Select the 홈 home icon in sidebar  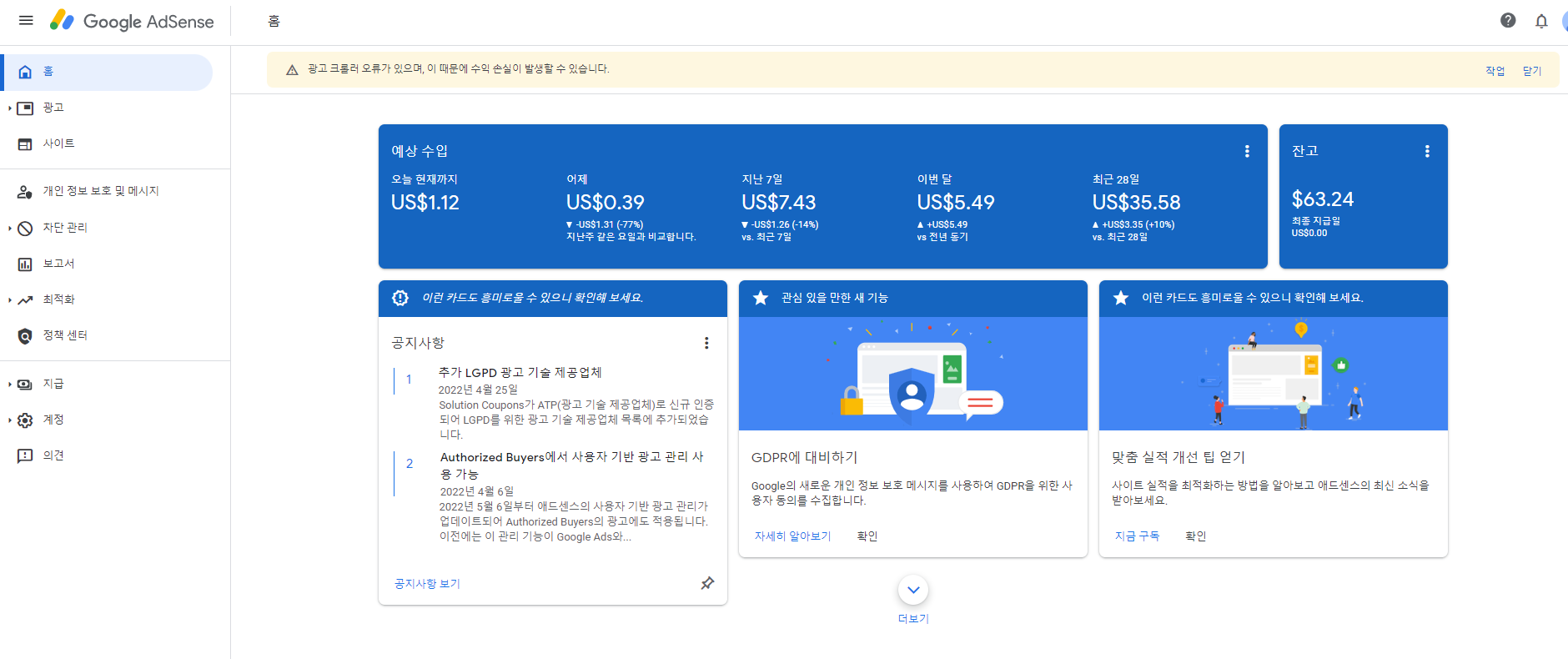25,72
